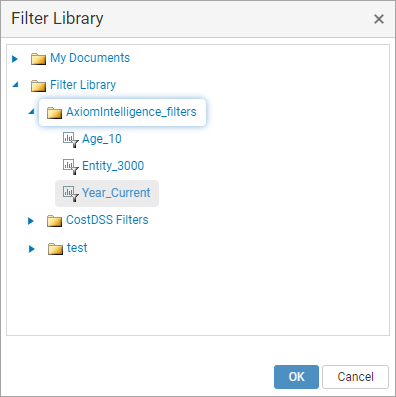Select the AxiomIntelligence_filters folder label
The height and width of the screenshot is (397, 396).
[x=131, y=112]
